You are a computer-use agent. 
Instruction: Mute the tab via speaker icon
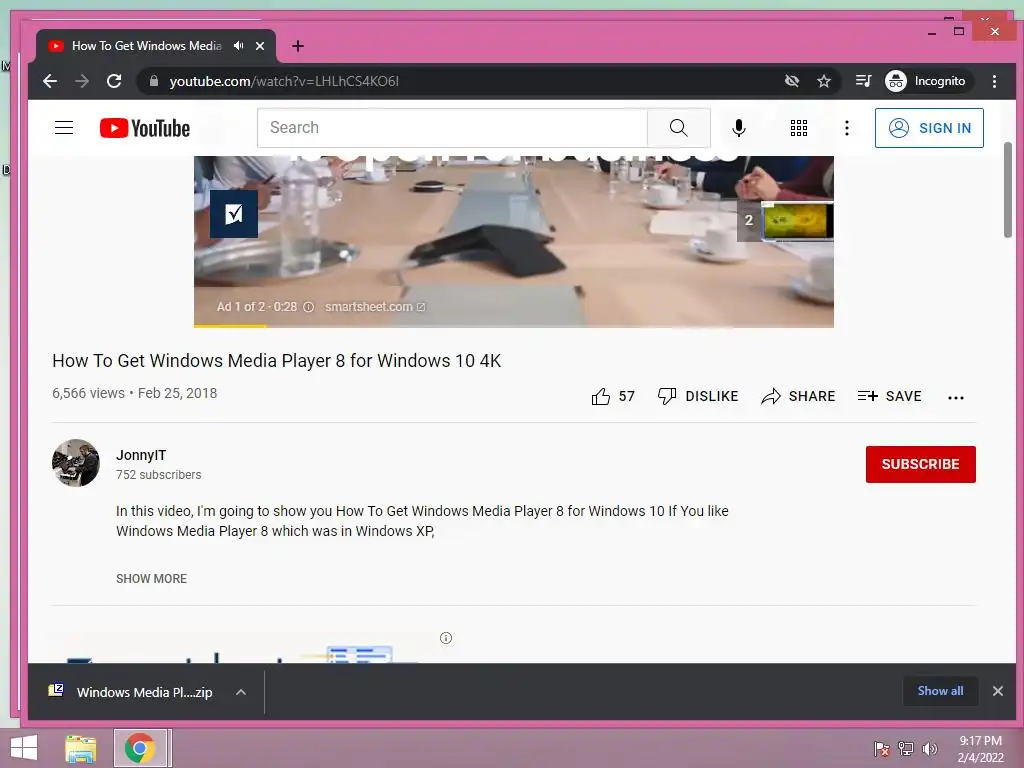pos(239,46)
